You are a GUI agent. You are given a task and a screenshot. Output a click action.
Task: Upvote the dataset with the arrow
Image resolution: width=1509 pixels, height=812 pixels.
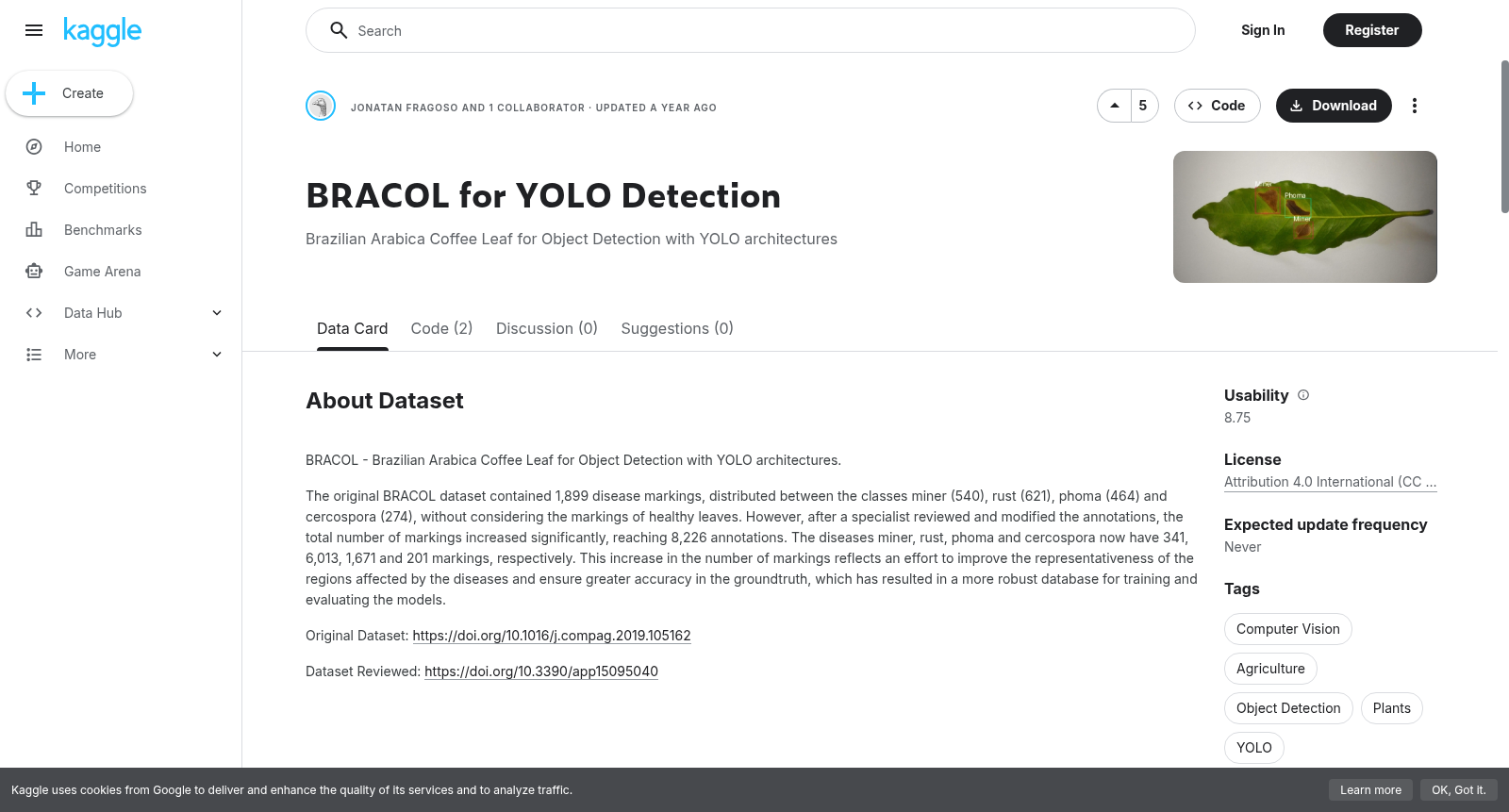pyautogui.click(x=1115, y=106)
